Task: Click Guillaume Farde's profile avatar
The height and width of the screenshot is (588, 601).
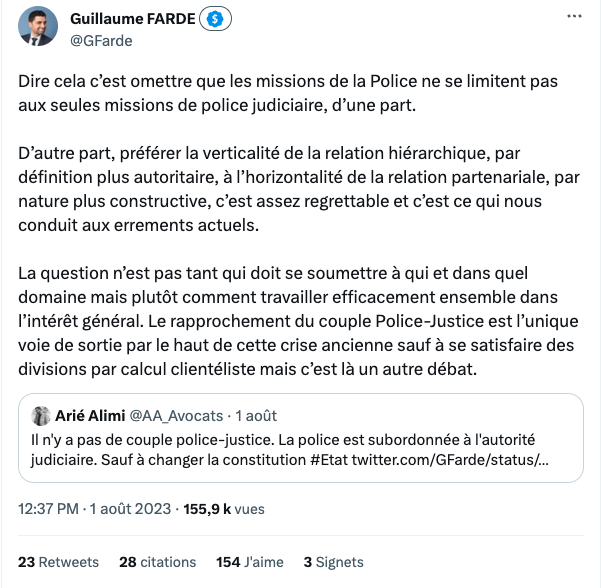Action: 37,29
